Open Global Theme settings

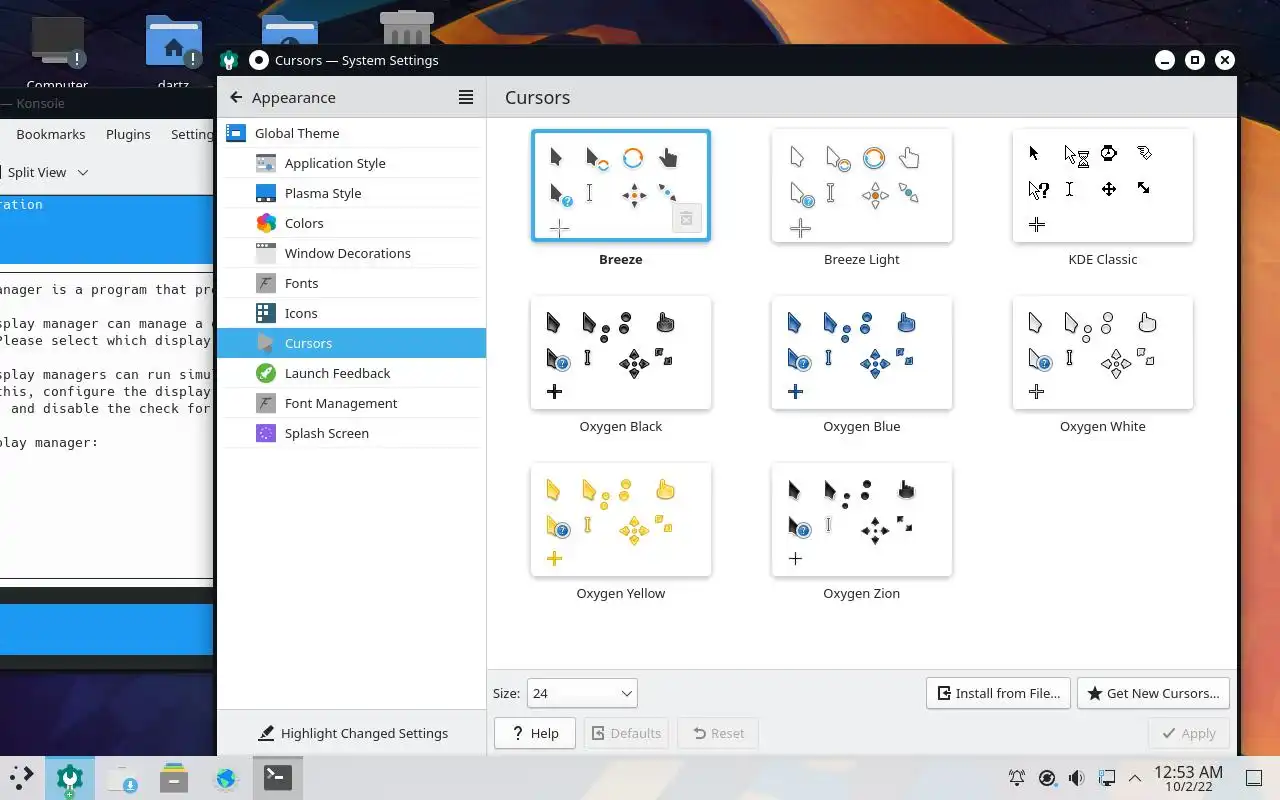point(351,133)
